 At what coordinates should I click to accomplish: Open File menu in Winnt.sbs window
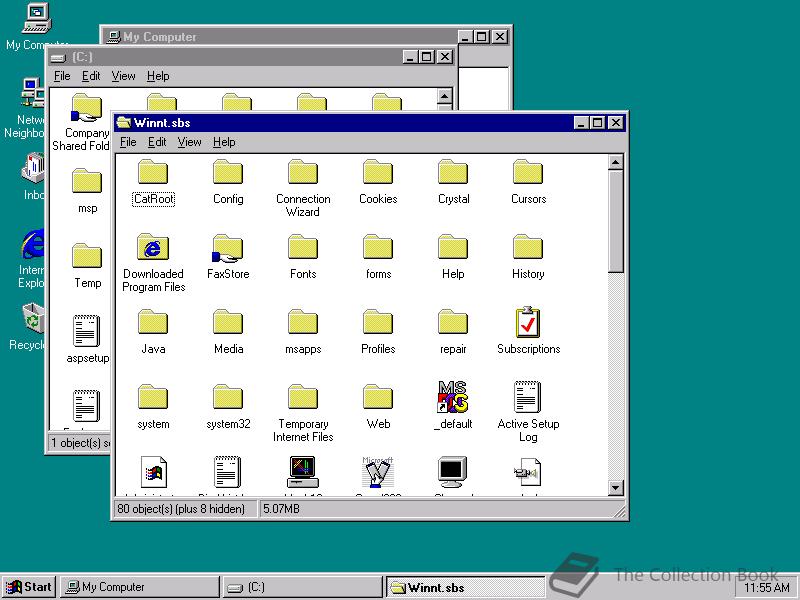[128, 142]
